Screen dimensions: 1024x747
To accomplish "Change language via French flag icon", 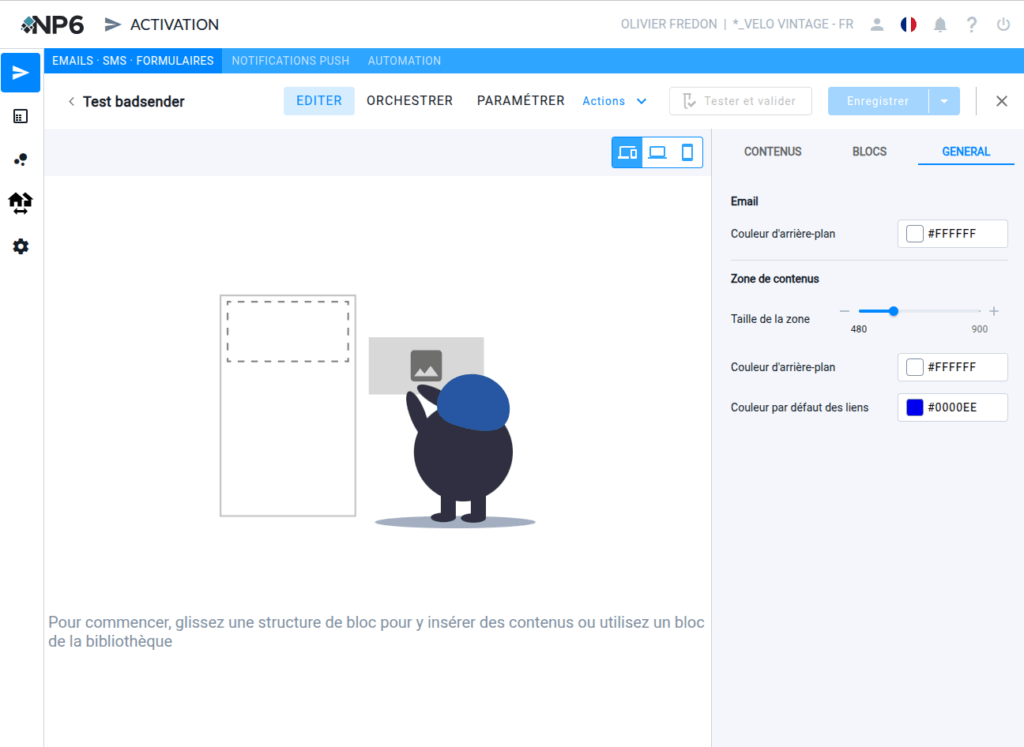I will [x=908, y=25].
